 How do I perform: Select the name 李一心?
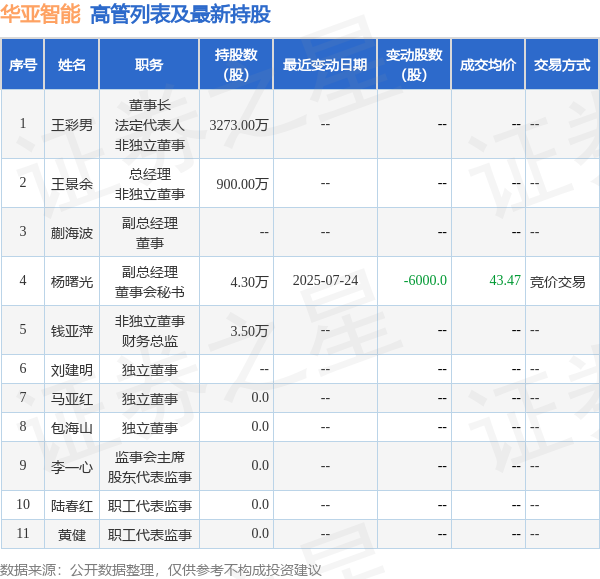[x=72, y=467]
